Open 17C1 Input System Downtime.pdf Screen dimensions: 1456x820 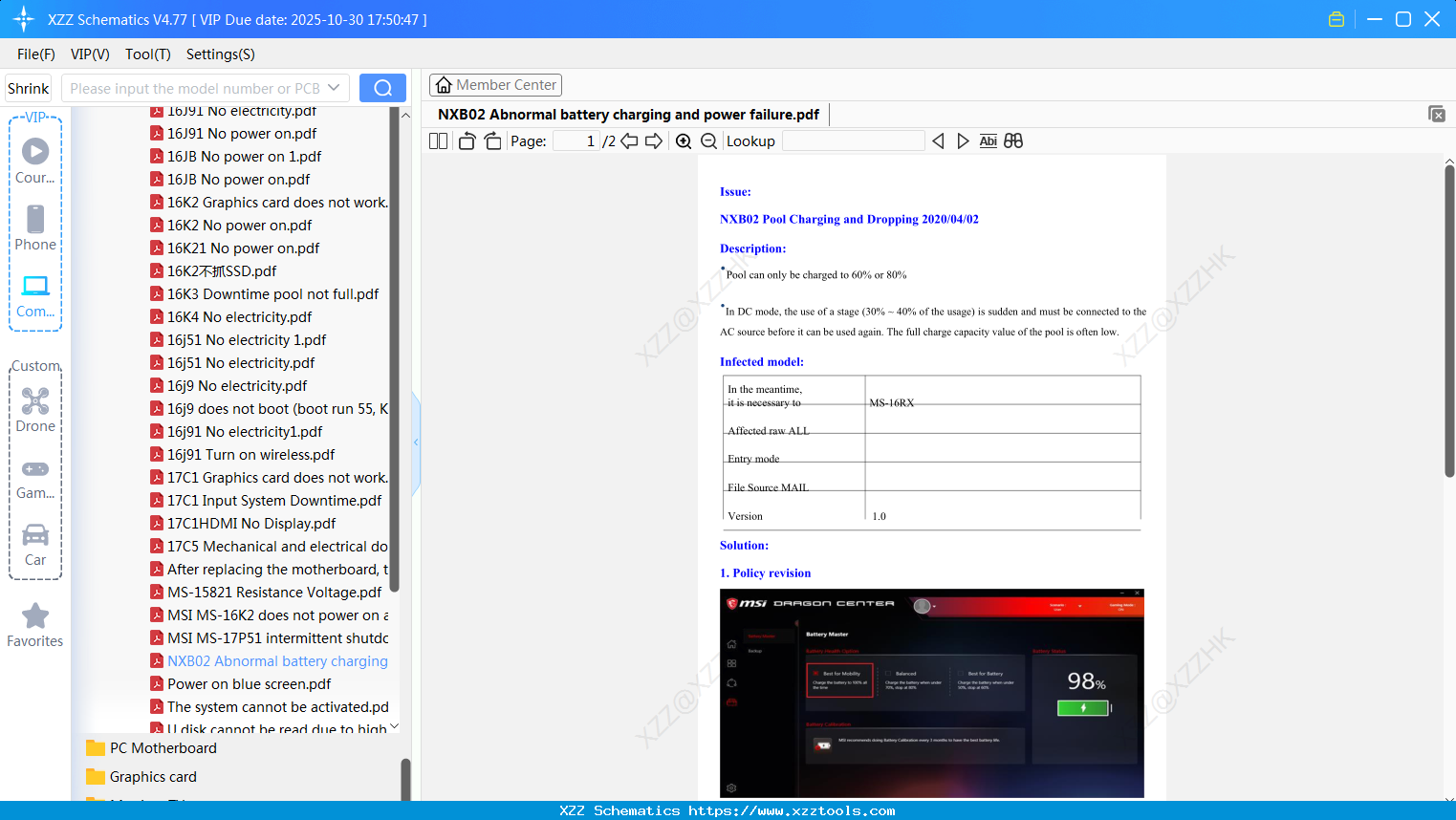click(x=266, y=501)
